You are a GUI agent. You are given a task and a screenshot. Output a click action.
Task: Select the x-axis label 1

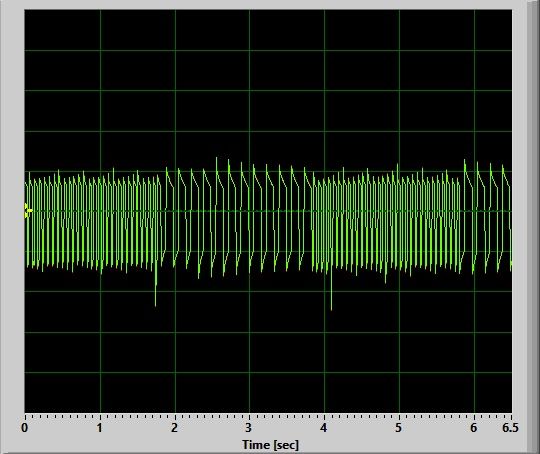(x=100, y=428)
